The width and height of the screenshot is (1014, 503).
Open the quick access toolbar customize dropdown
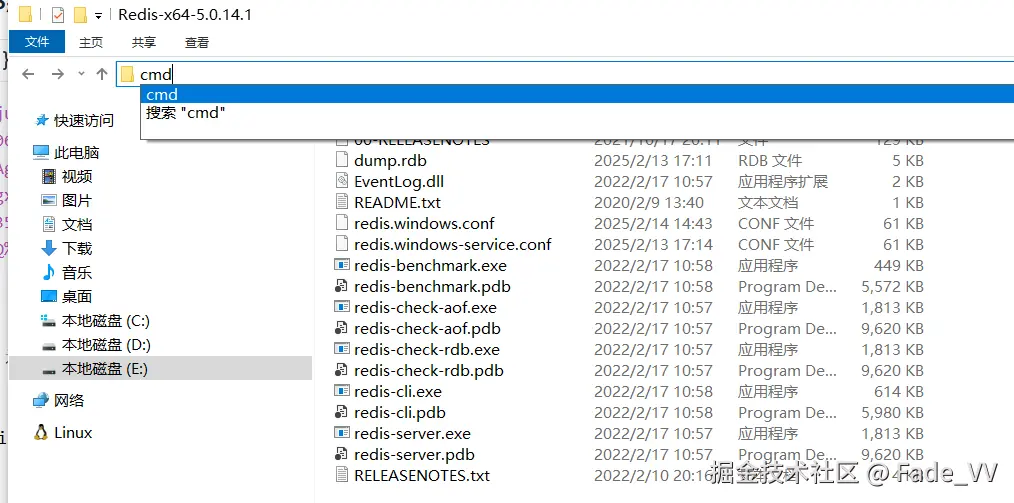click(98, 16)
